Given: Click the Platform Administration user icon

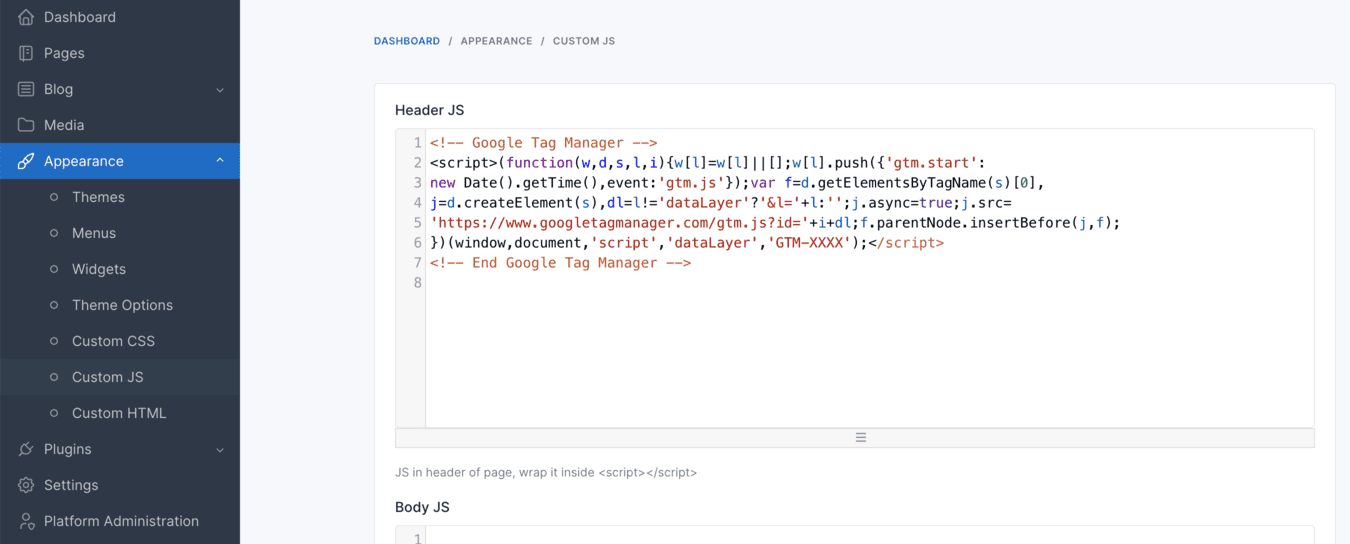Looking at the screenshot, I should coord(26,521).
